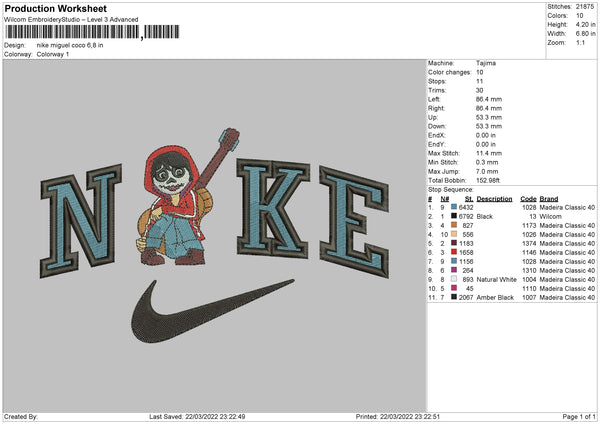Click the 'St.' column header
This screenshot has width=600, height=424.
tap(469, 199)
